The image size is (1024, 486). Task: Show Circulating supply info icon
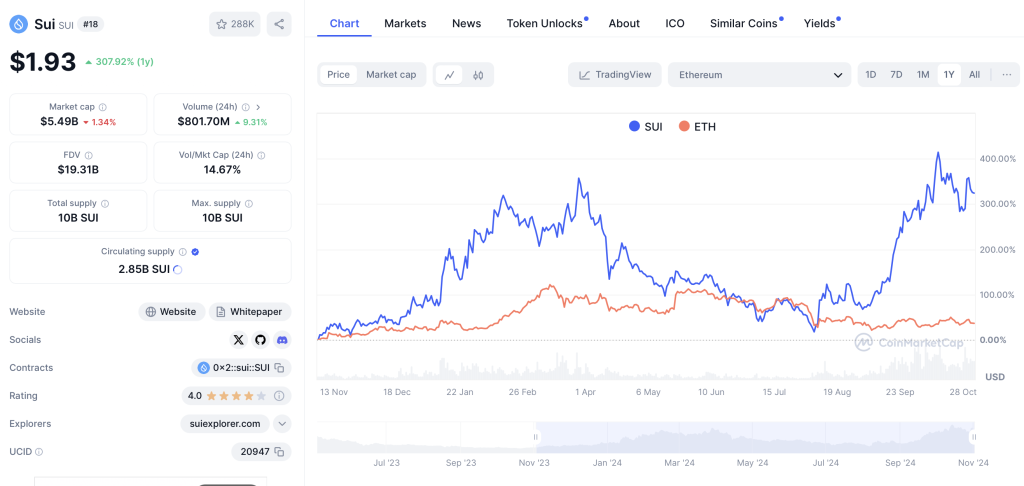(183, 251)
